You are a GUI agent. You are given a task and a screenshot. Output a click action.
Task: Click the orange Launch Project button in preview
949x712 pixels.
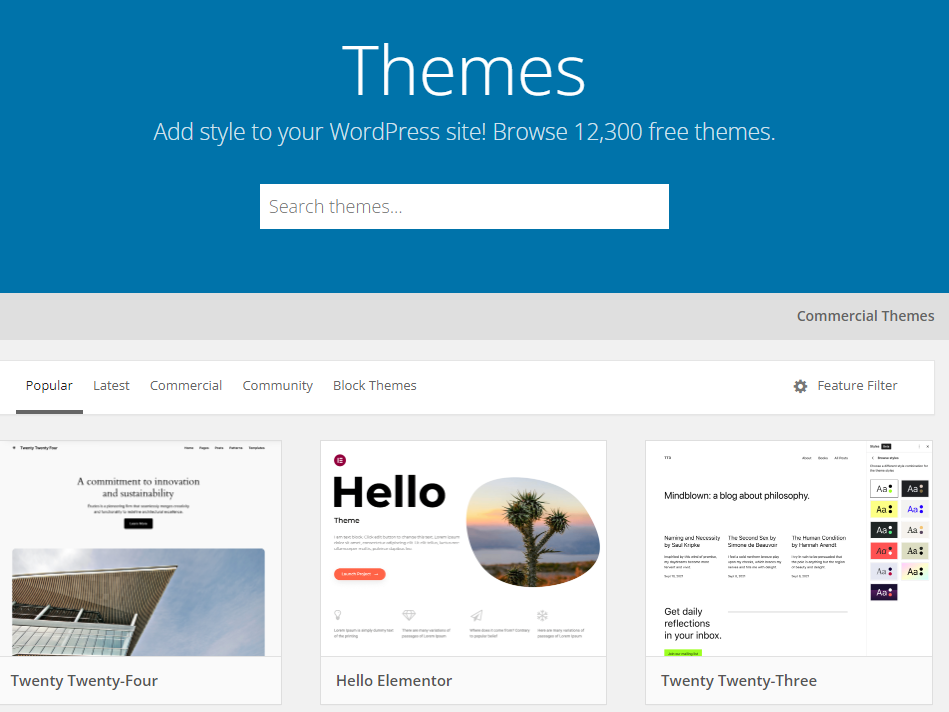coord(359,574)
